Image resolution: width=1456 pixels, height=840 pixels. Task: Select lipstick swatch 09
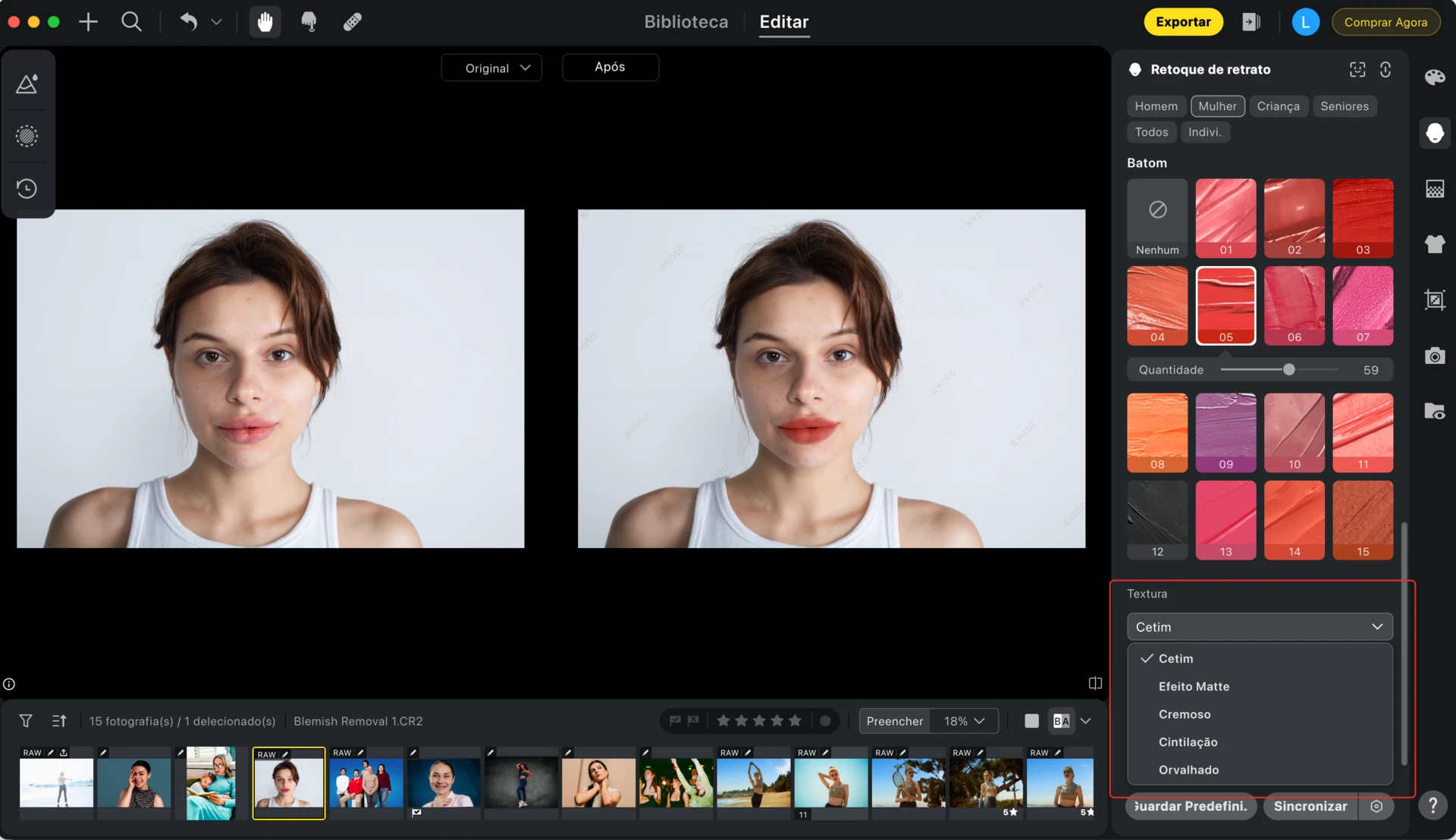click(1225, 432)
